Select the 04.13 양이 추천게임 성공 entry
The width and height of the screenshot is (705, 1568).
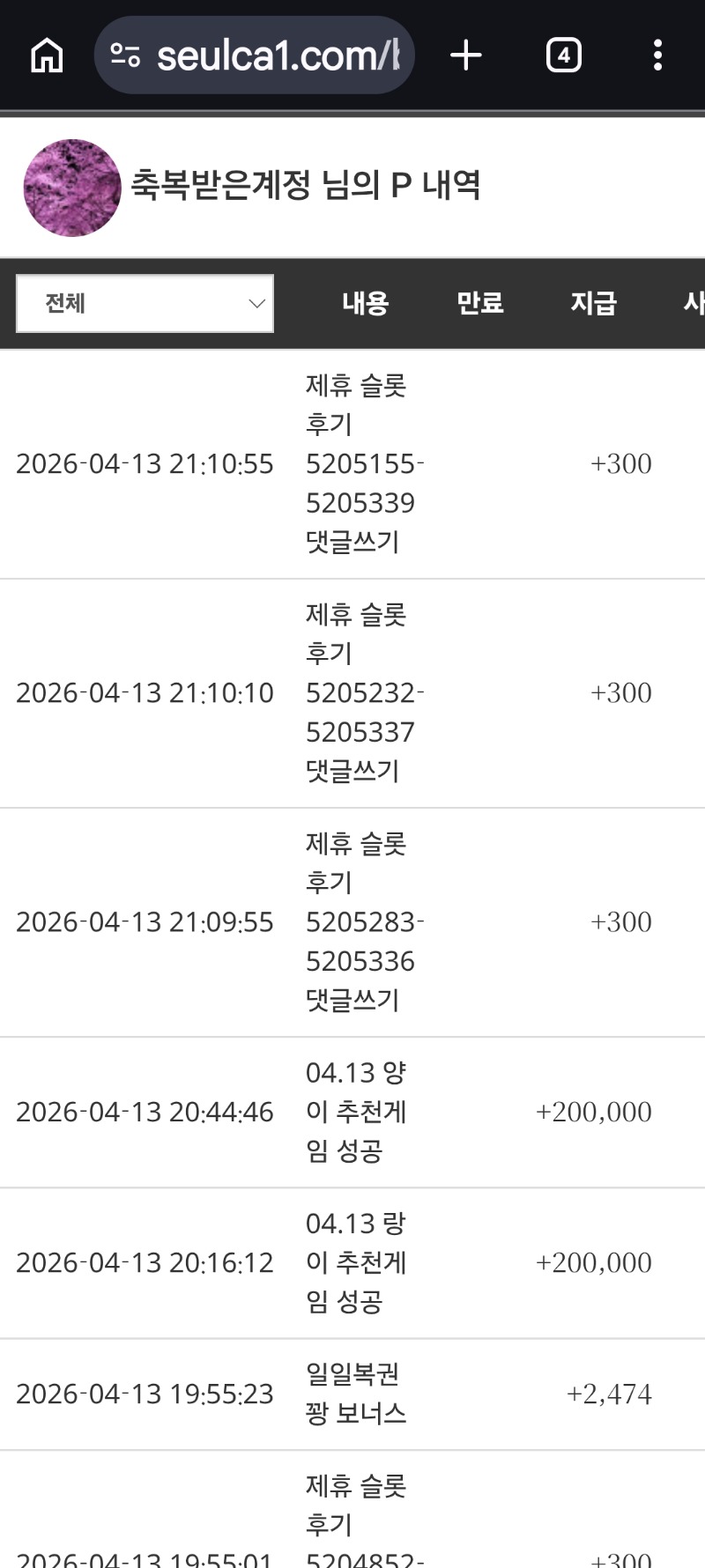pos(356,1112)
